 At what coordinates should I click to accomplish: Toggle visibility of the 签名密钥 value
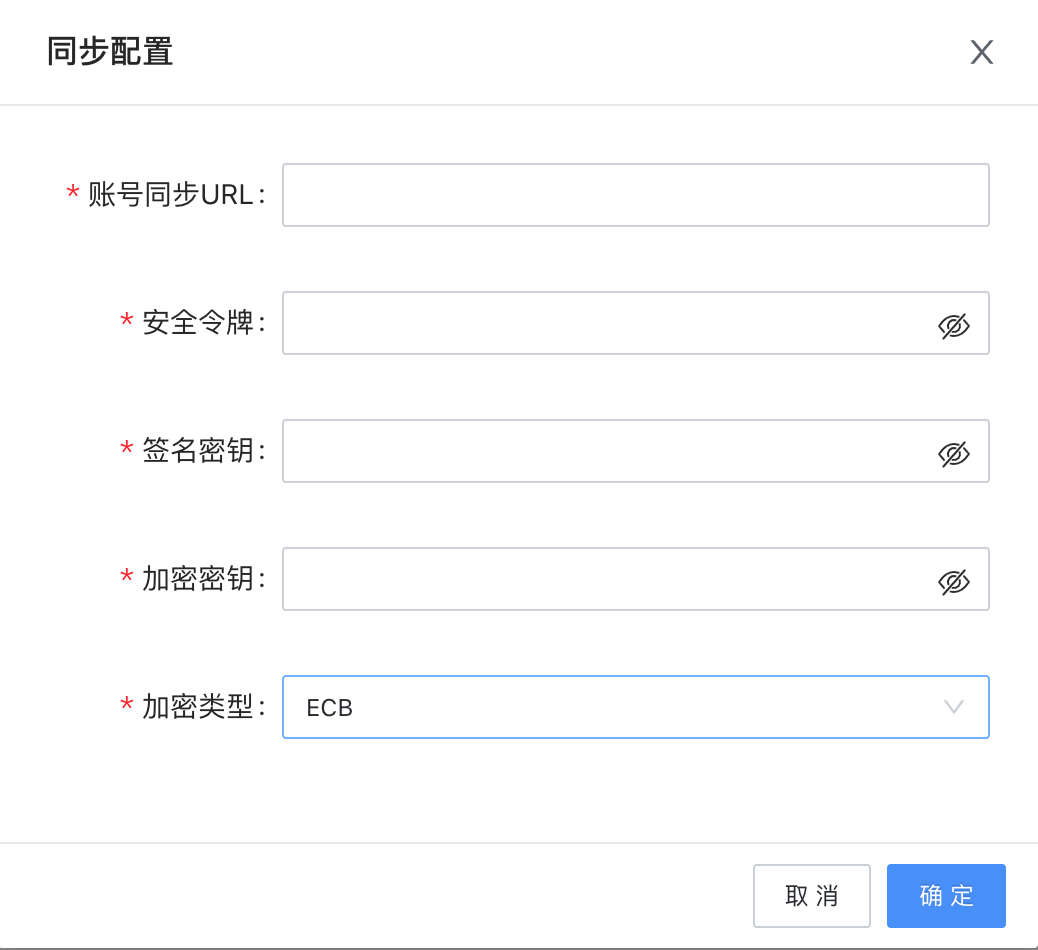click(953, 453)
